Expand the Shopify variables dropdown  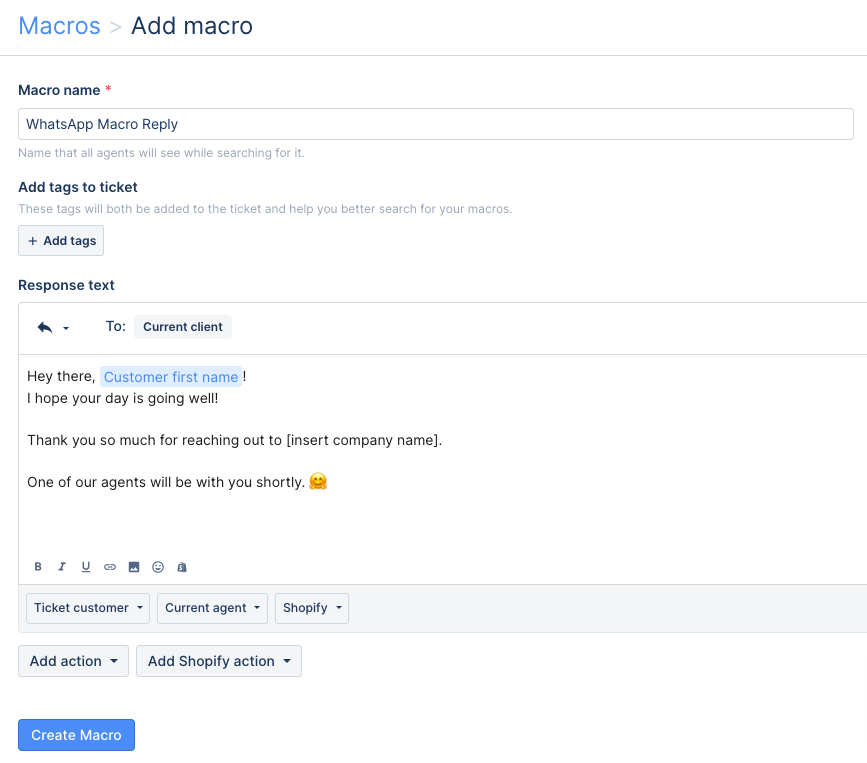(x=312, y=608)
